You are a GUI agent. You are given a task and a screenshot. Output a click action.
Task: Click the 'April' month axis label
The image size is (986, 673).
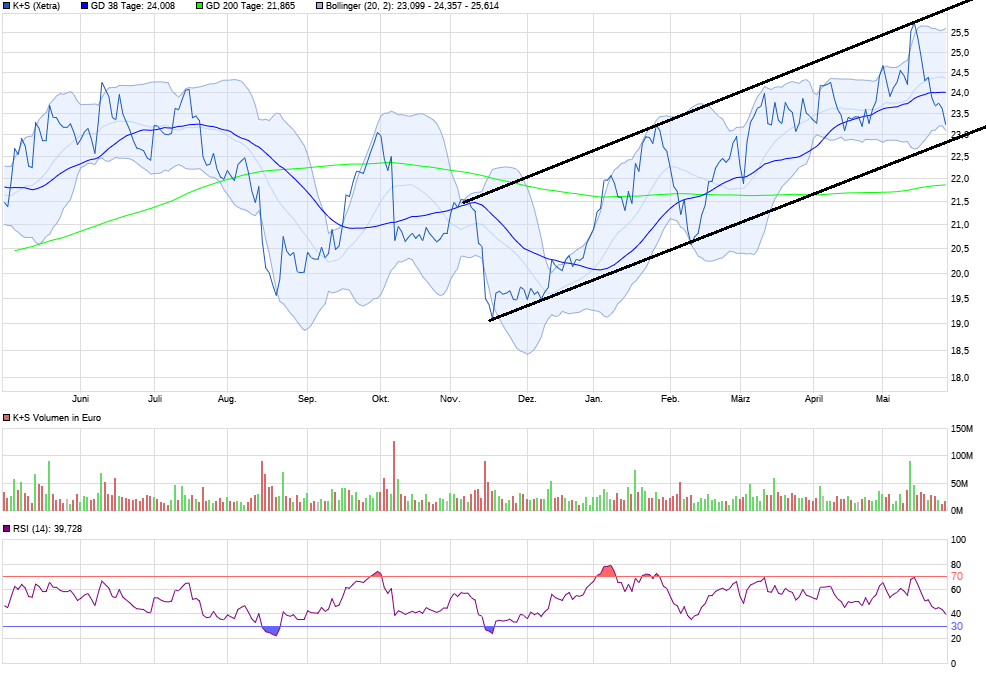(x=814, y=399)
